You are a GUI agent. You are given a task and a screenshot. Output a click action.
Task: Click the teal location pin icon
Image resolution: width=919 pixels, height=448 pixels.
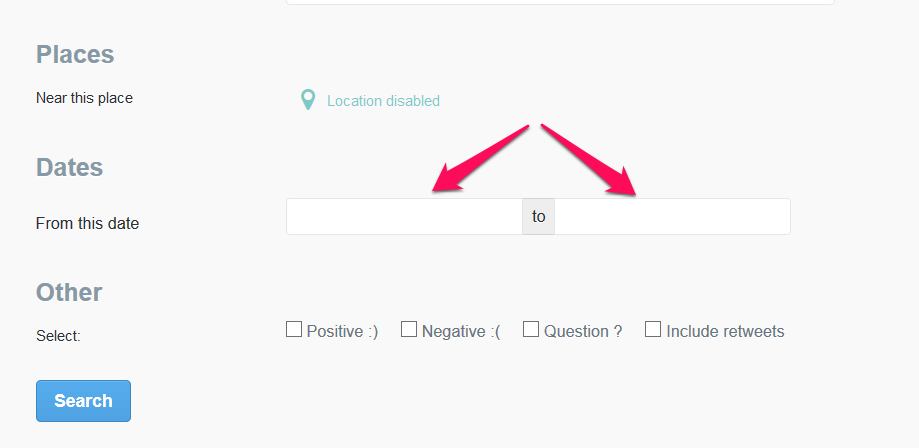(308, 100)
